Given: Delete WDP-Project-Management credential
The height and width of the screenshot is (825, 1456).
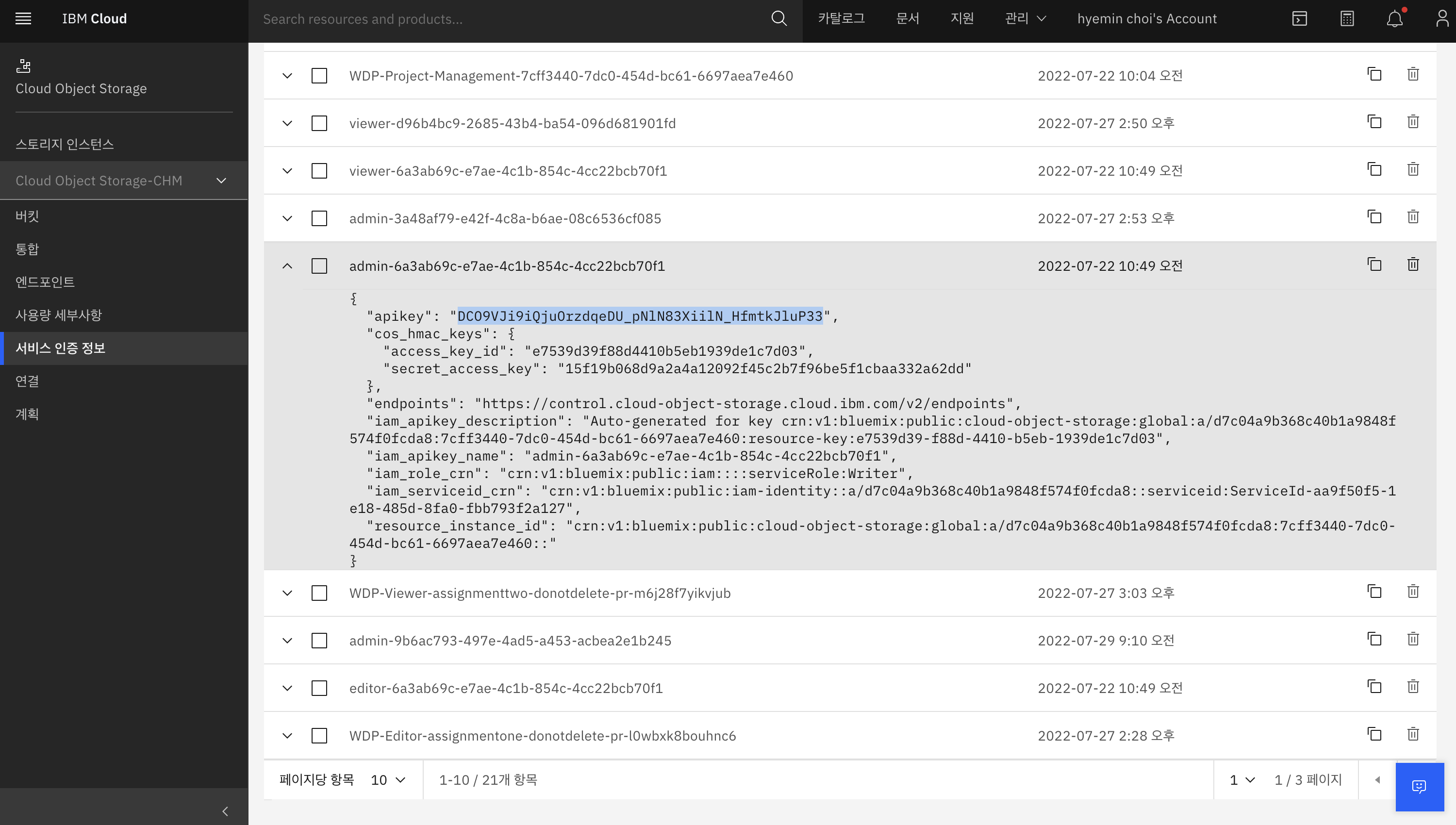Looking at the screenshot, I should point(1413,74).
